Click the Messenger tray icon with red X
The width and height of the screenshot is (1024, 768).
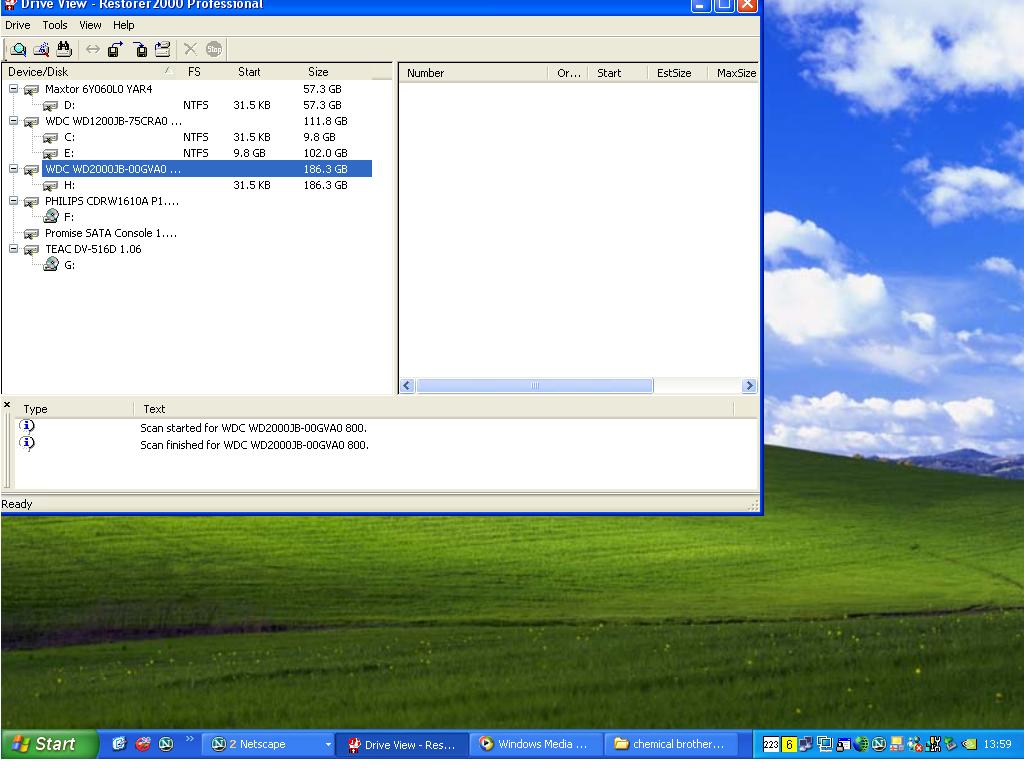(x=915, y=744)
